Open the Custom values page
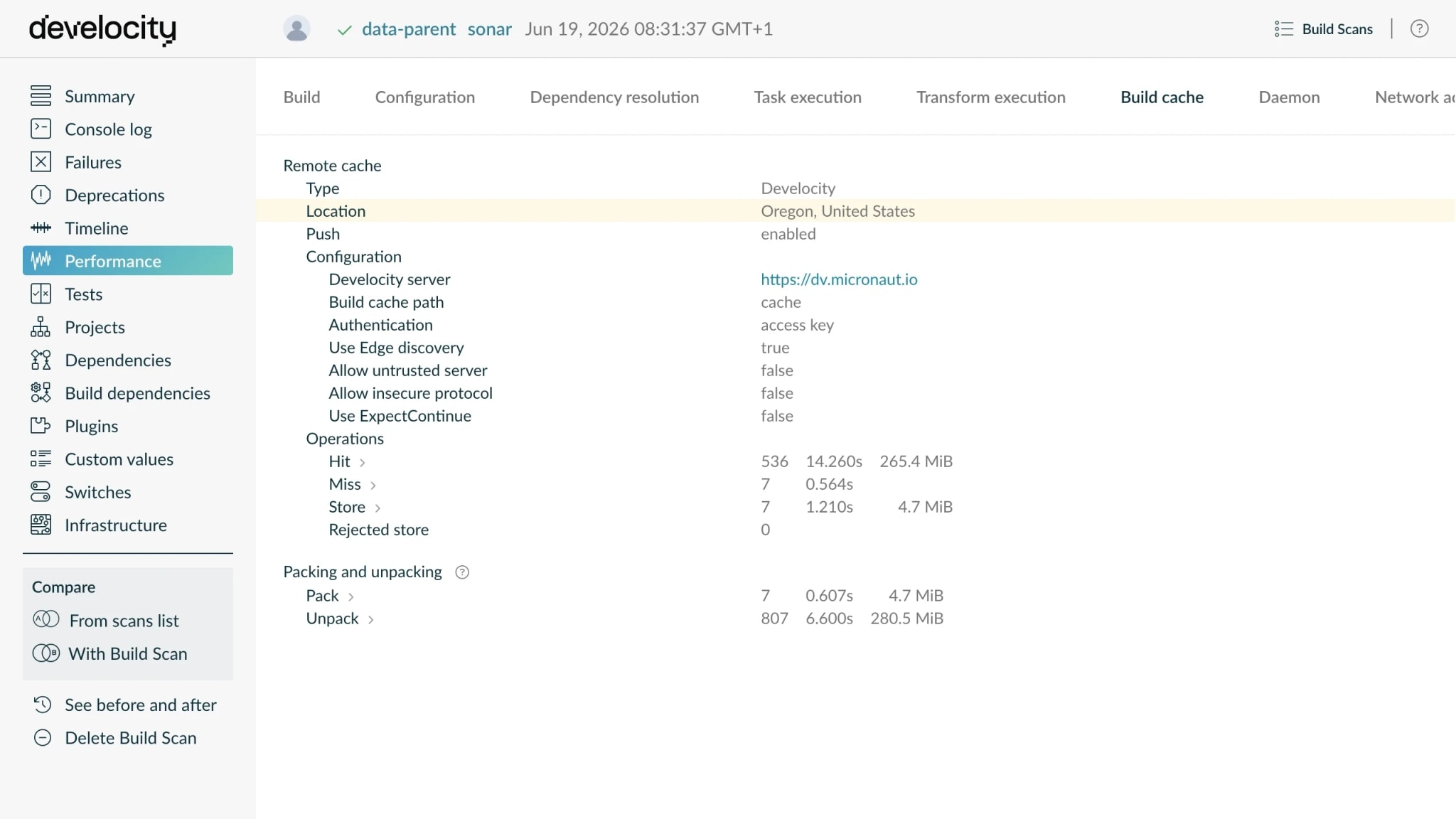The height and width of the screenshot is (819, 1456). [119, 459]
